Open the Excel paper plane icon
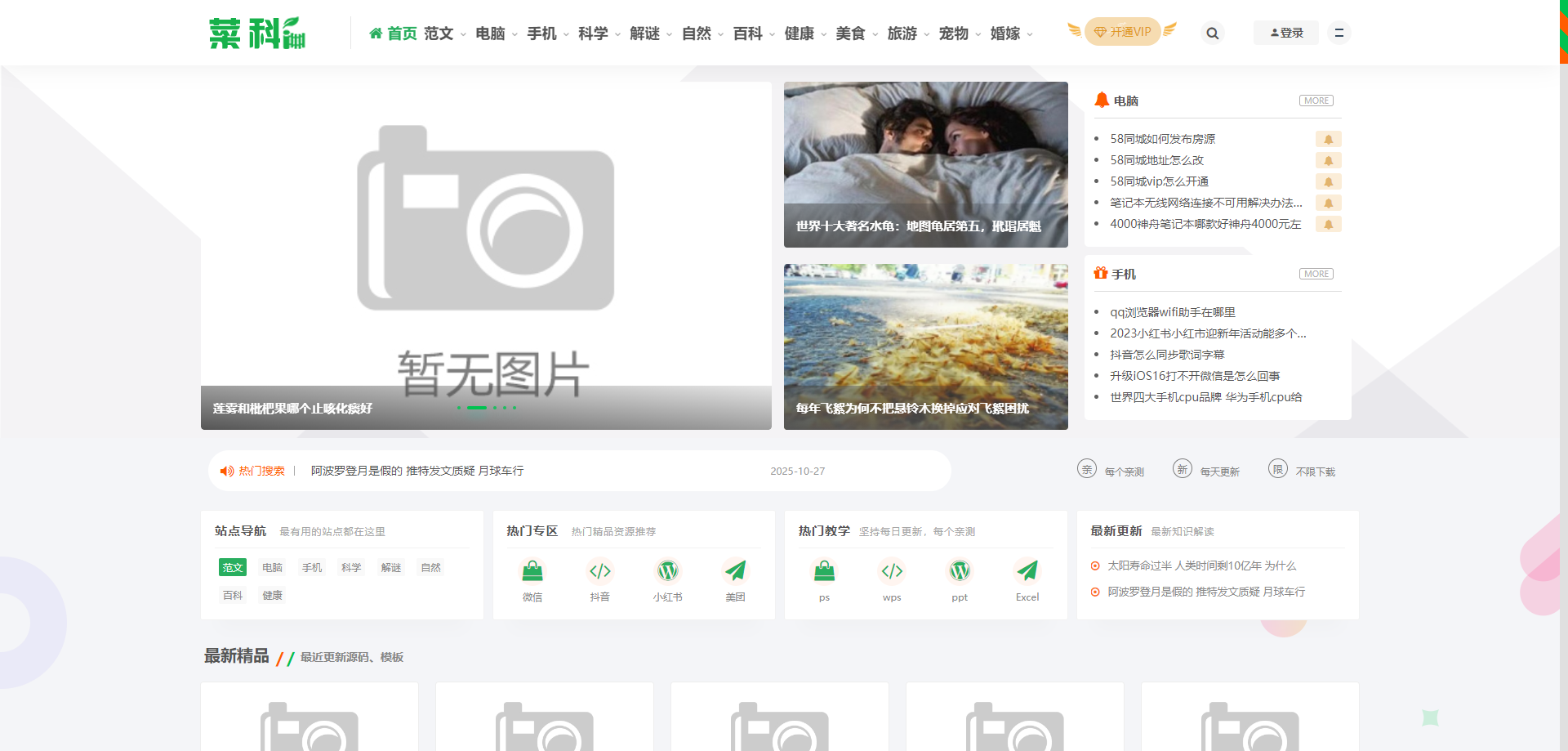This screenshot has height=751, width=1568. pos(1027,570)
